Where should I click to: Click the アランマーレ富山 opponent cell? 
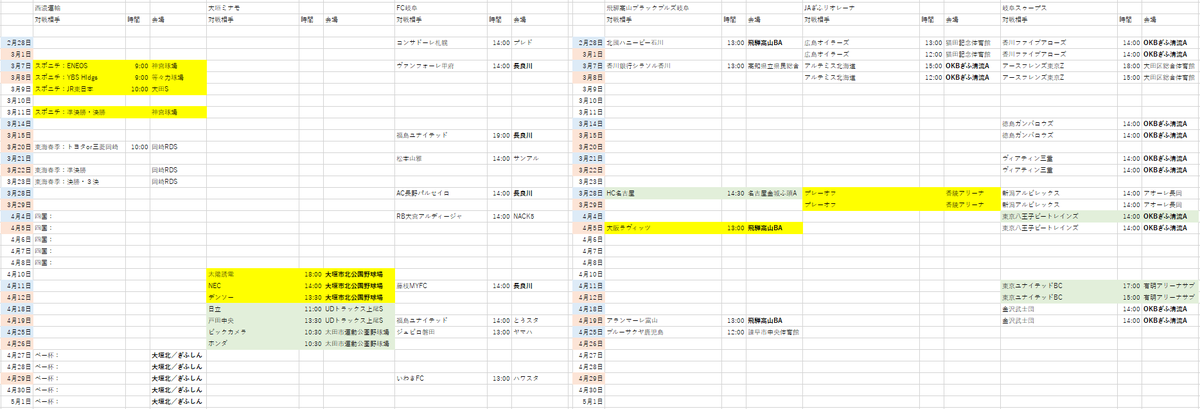665,320
